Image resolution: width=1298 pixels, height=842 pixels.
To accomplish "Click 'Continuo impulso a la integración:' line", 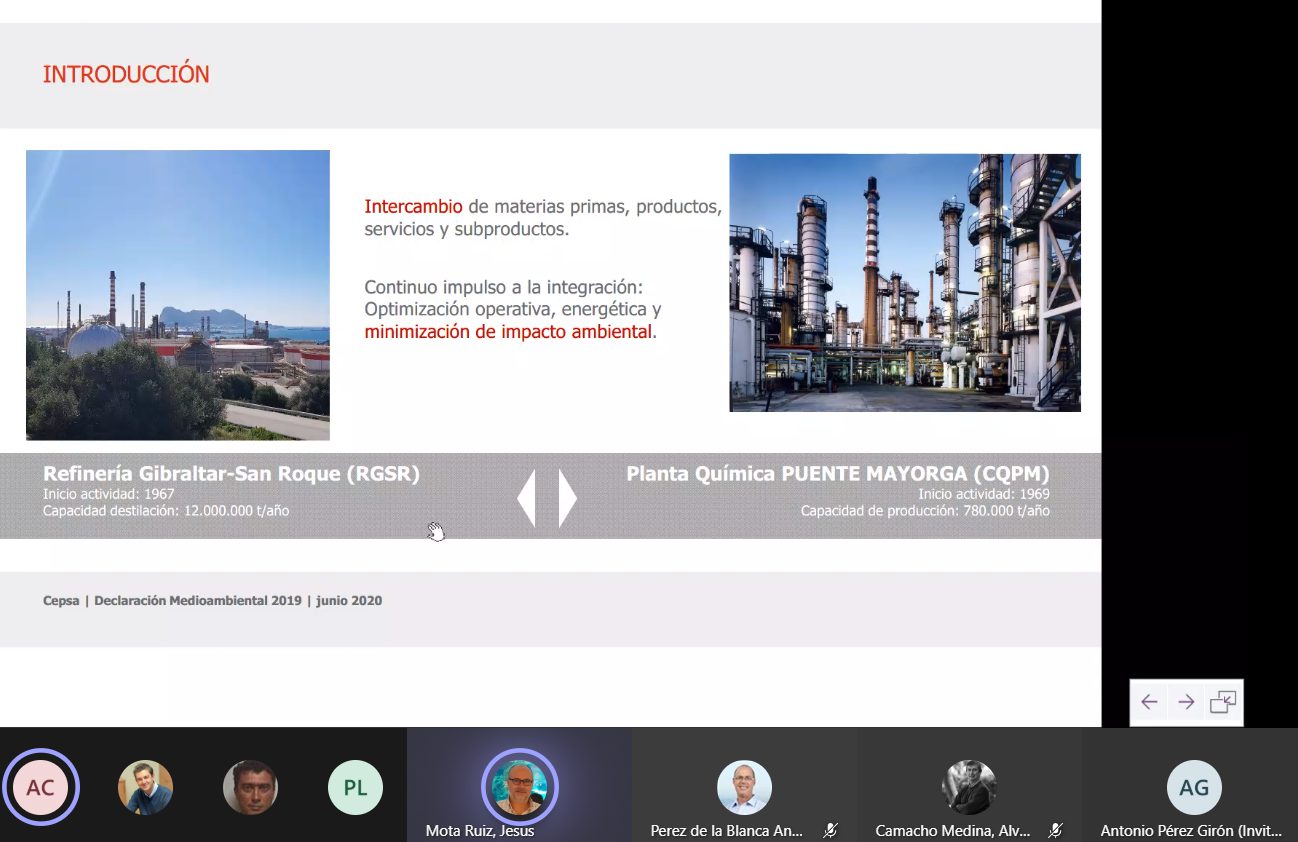I will [503, 287].
